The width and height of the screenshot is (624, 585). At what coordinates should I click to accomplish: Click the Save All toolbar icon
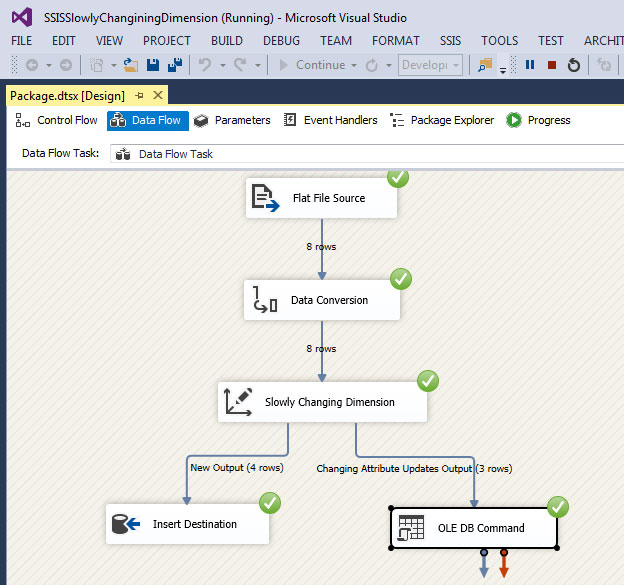[x=175, y=65]
